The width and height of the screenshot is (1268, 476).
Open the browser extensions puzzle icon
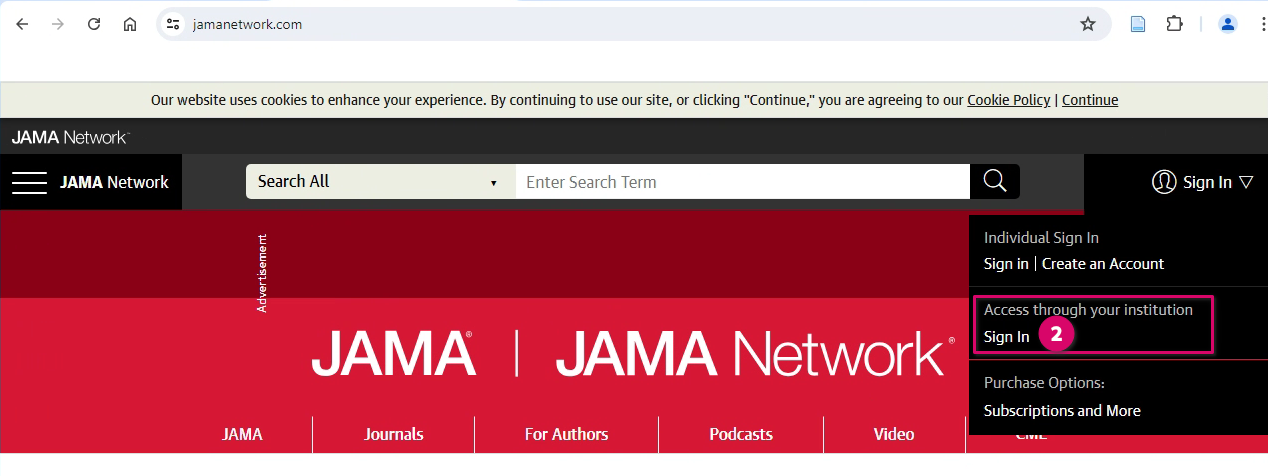(x=1175, y=24)
